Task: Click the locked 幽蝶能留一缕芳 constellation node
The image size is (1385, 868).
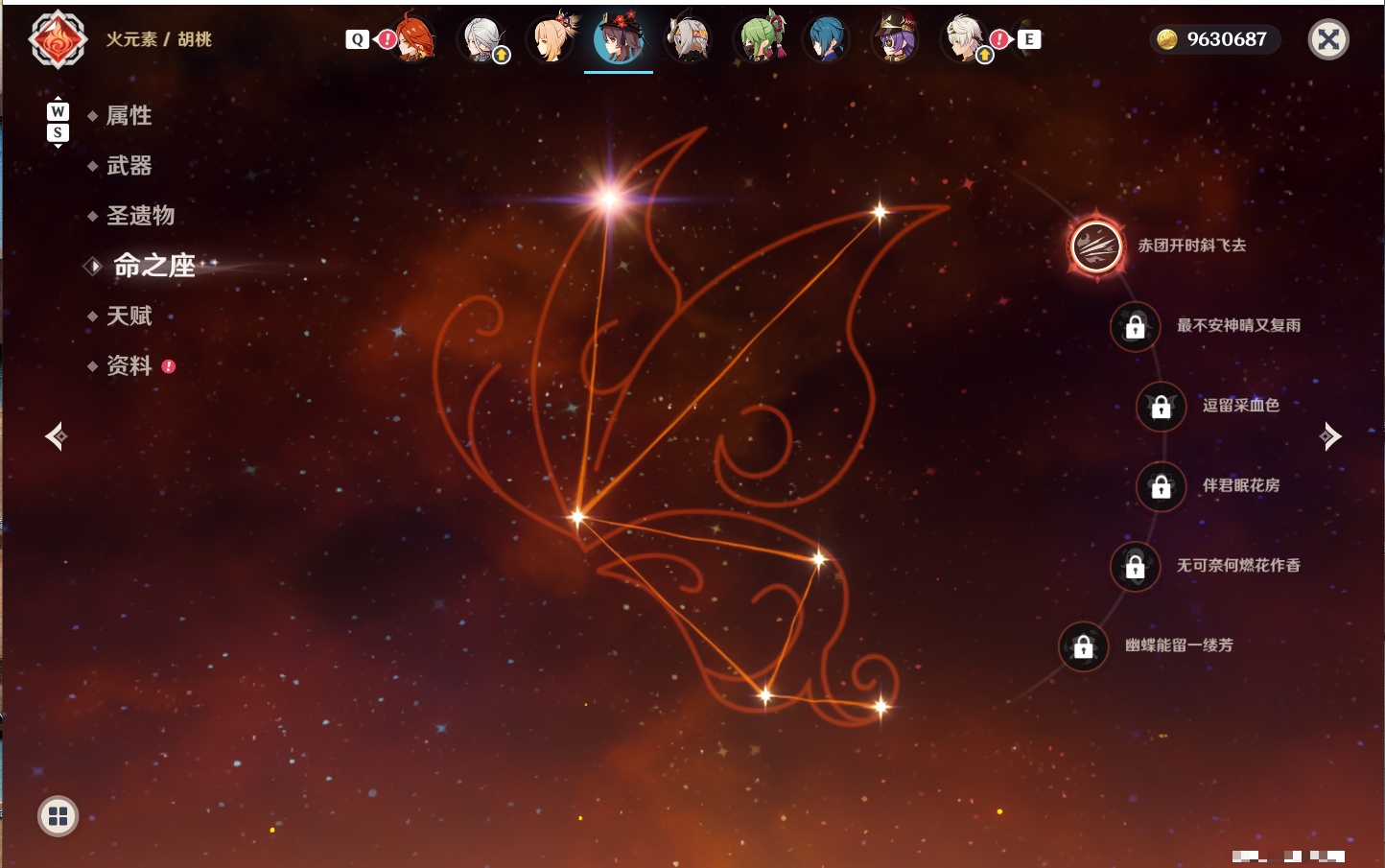Action: (1083, 646)
